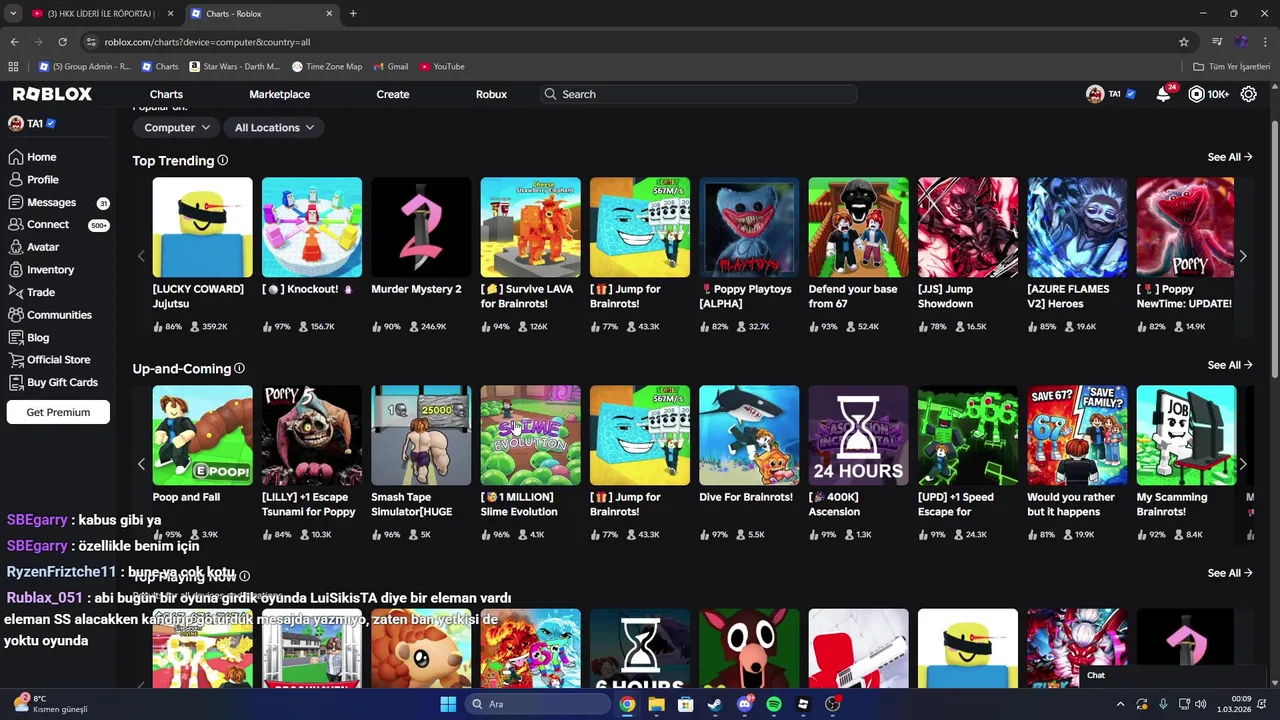Bookmark this page with the star icon
This screenshot has width=1280, height=720.
pos(1184,42)
